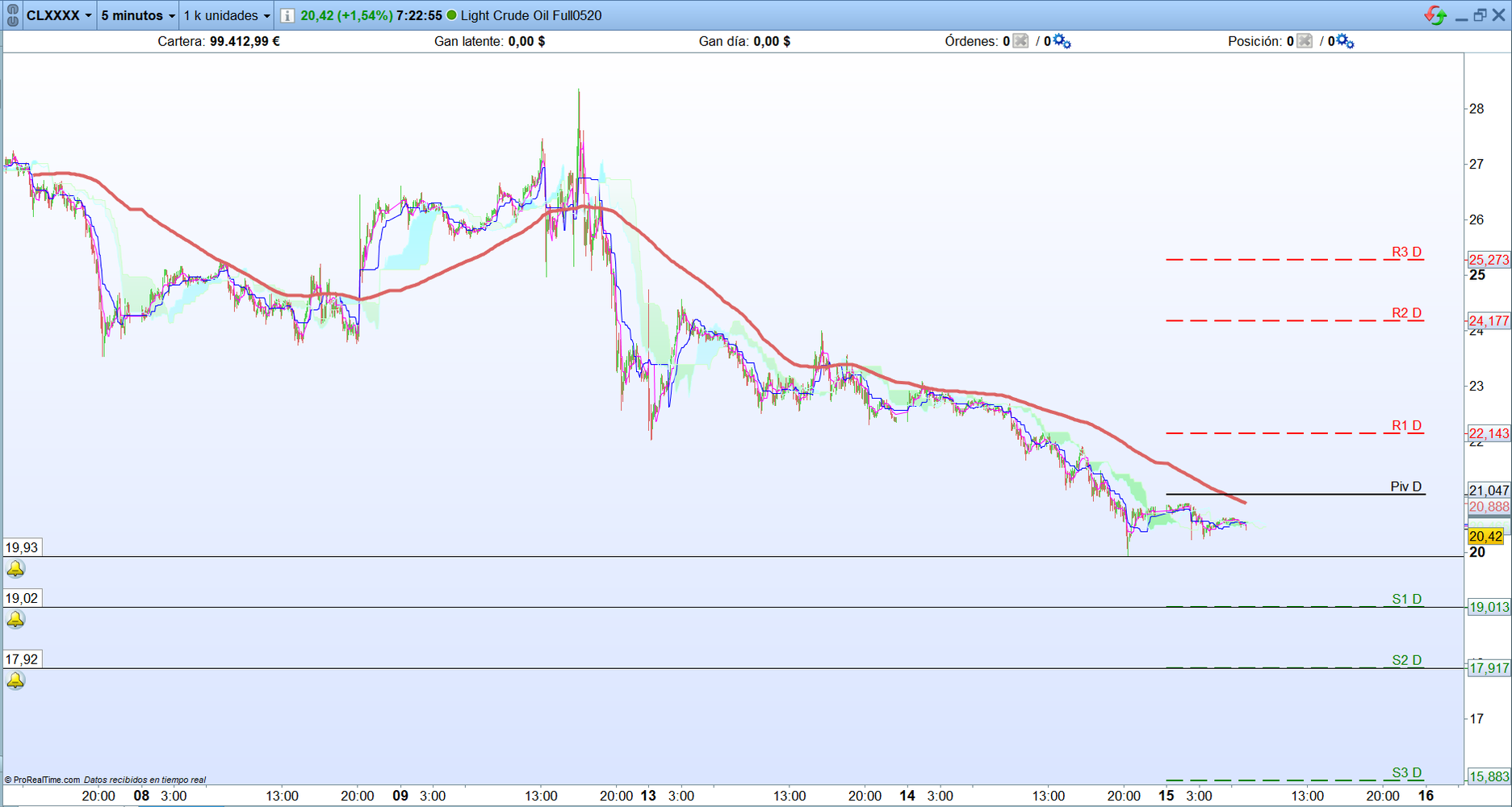Click the 20,888 moving average price label

[x=1489, y=507]
